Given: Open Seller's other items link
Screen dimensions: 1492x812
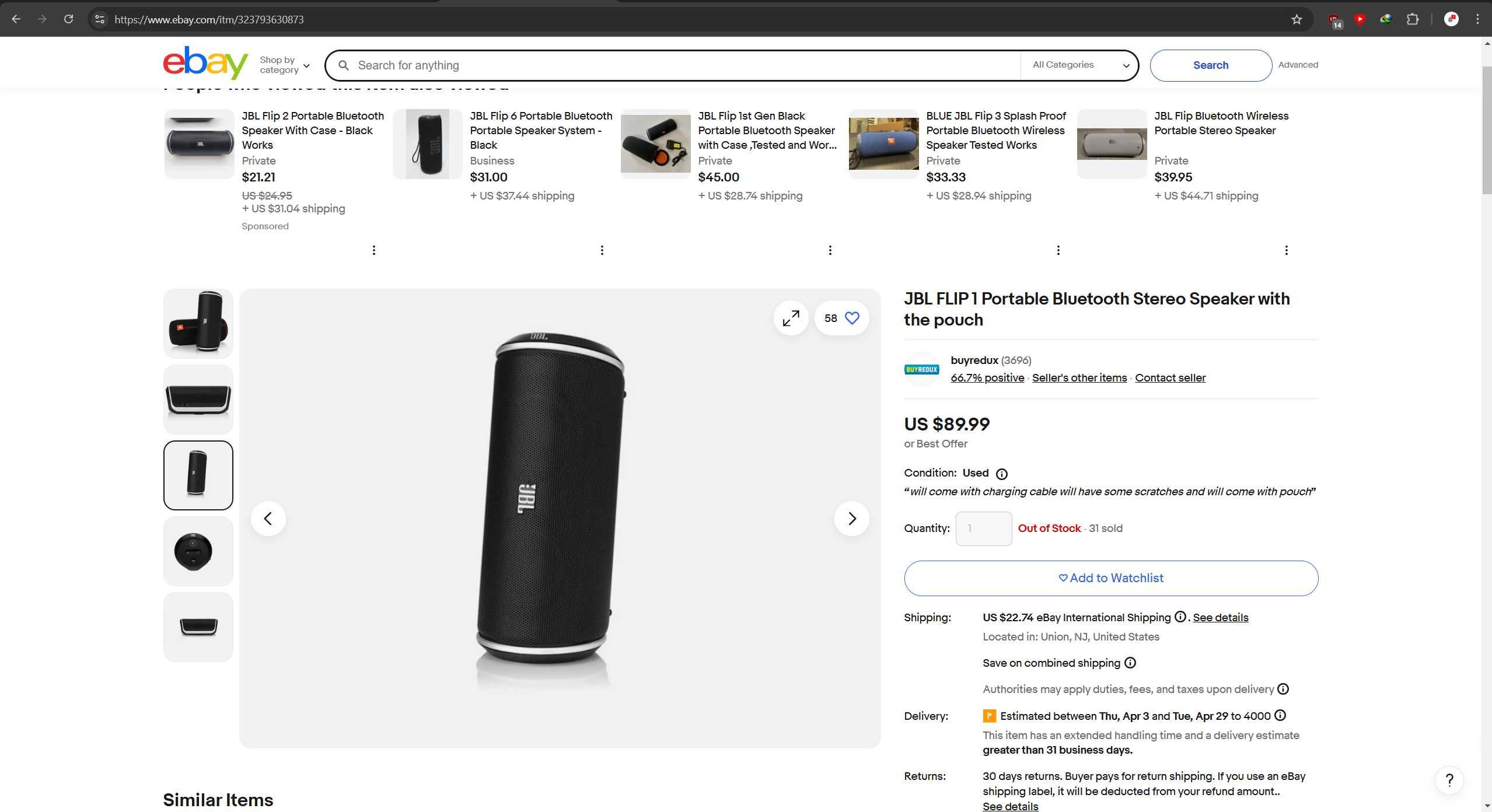Looking at the screenshot, I should [x=1079, y=377].
